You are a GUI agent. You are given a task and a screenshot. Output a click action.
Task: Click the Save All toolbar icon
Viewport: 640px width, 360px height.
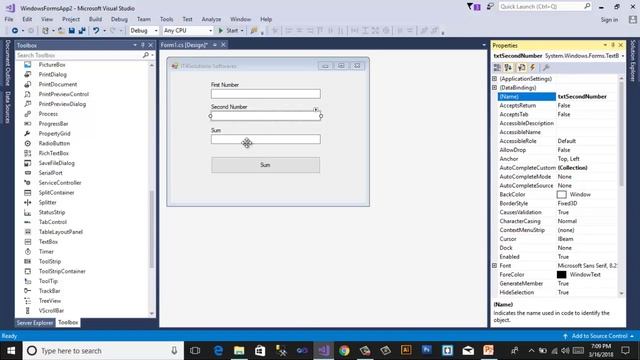[82, 31]
